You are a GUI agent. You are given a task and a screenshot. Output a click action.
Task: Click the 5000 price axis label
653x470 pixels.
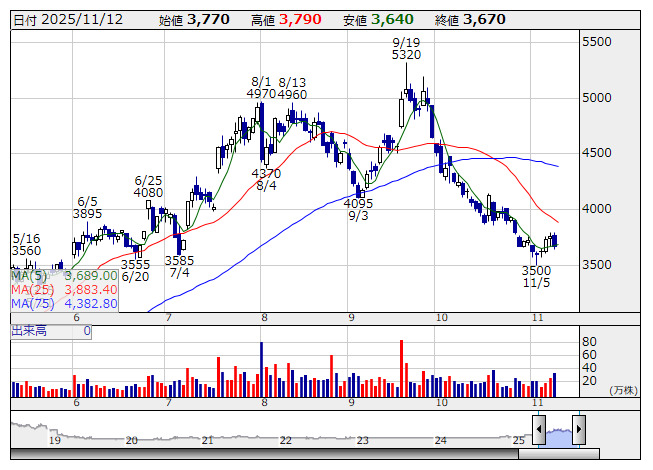click(x=597, y=98)
